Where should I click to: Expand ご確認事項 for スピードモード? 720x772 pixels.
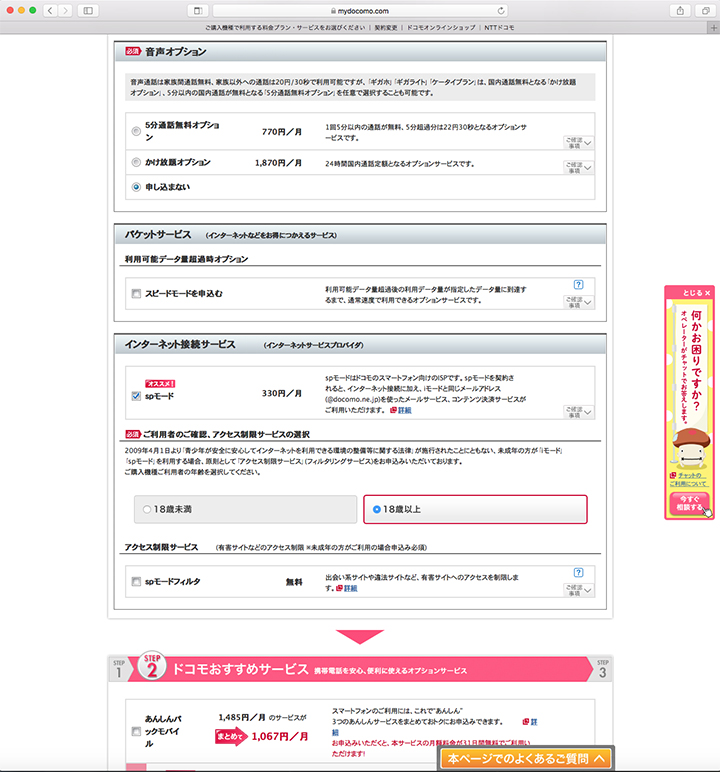click(579, 302)
